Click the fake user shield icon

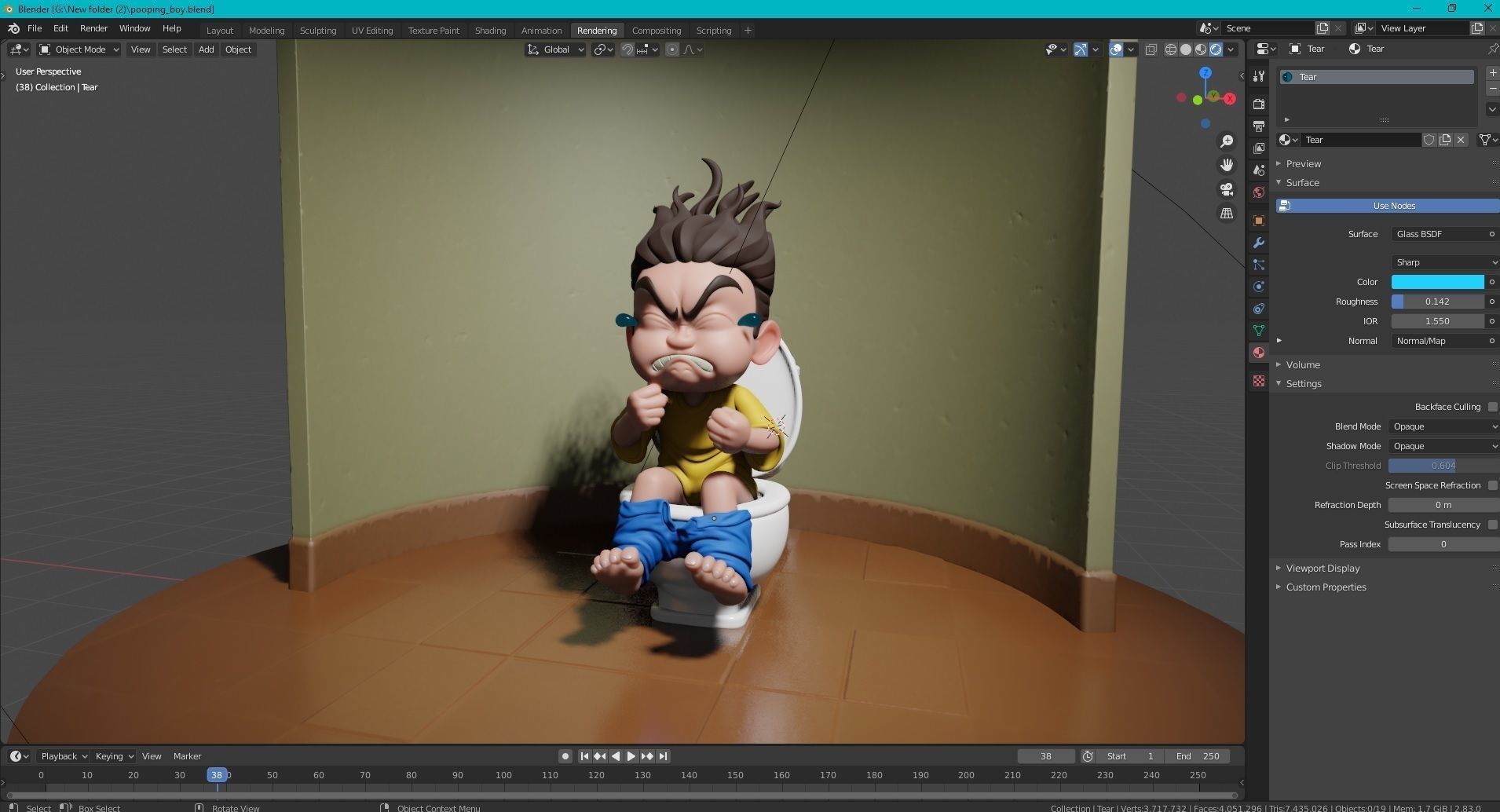[x=1429, y=140]
